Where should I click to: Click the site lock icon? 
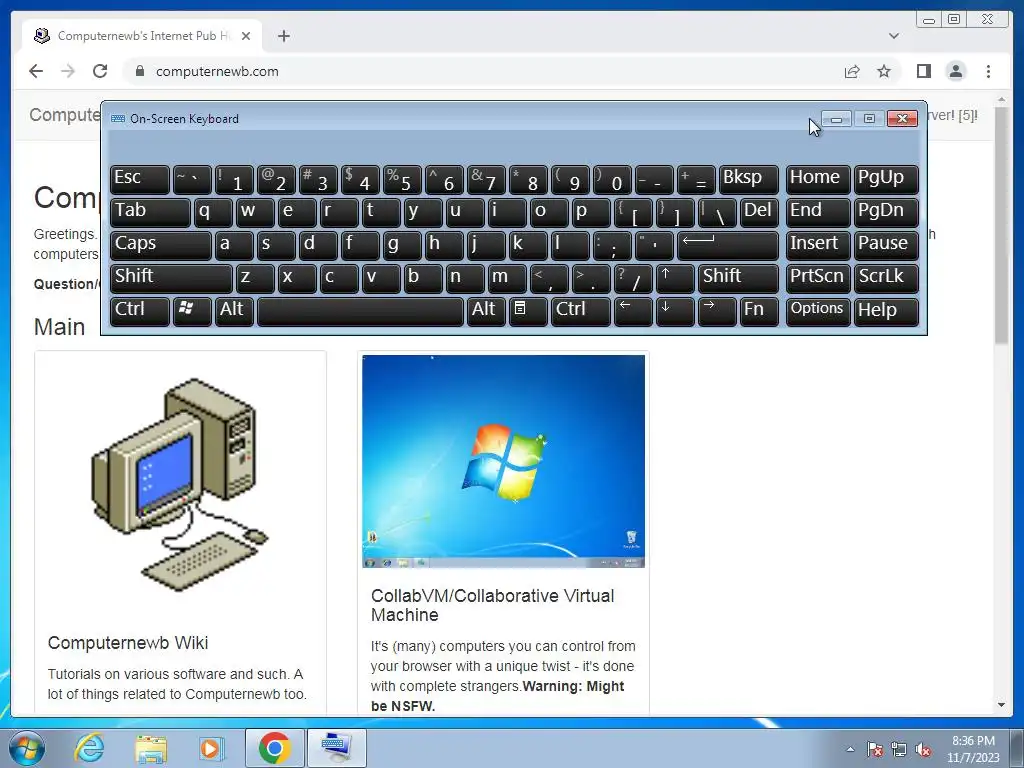140,71
